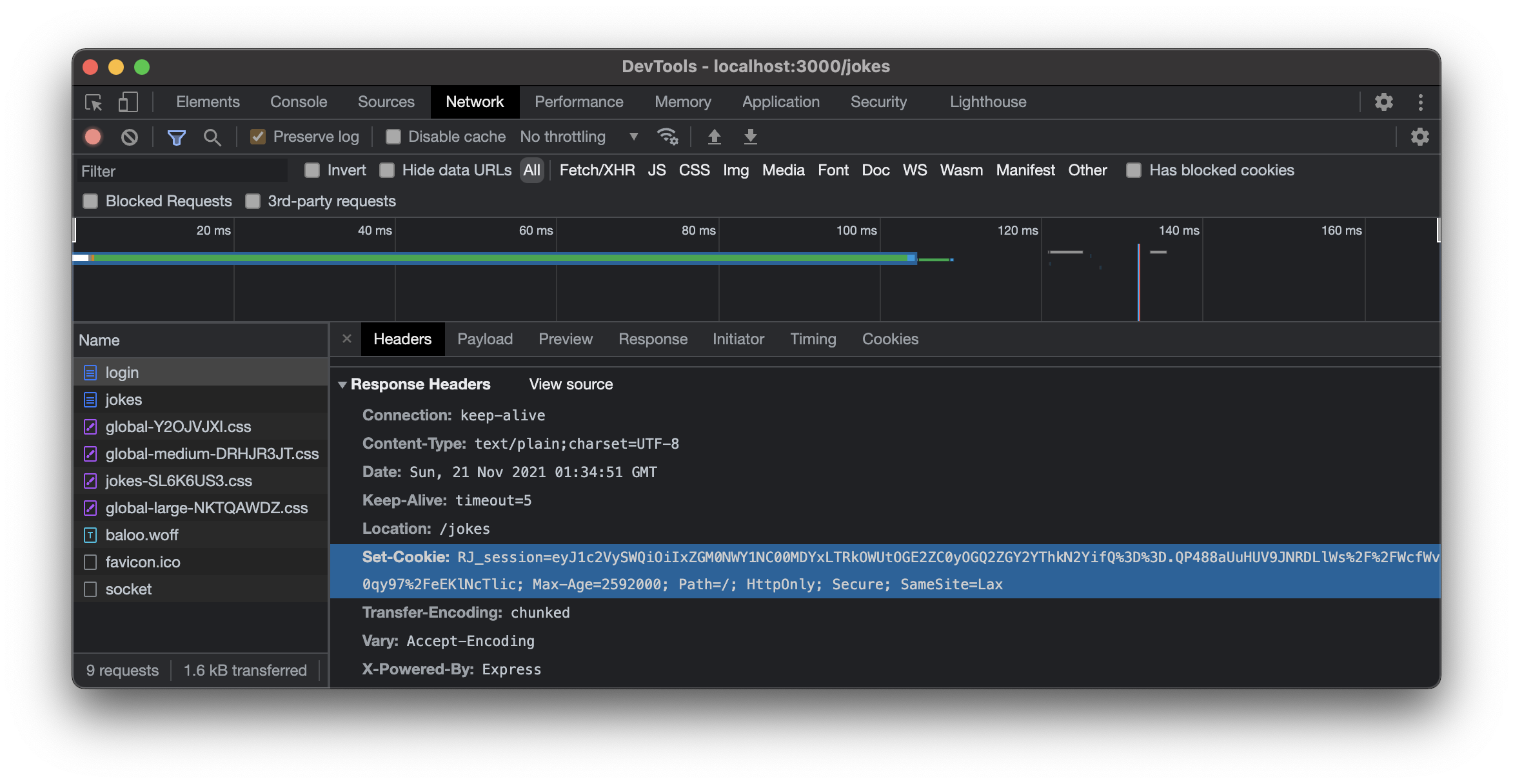The width and height of the screenshot is (1513, 784).
Task: Open network conditions settings
Action: (x=667, y=137)
